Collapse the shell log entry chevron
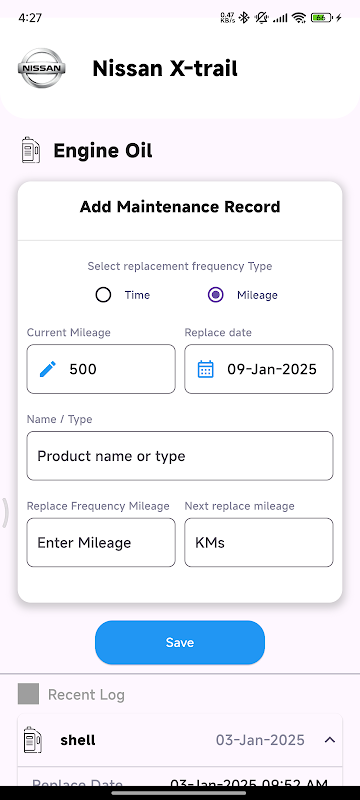The width and height of the screenshot is (360, 800). click(x=330, y=740)
